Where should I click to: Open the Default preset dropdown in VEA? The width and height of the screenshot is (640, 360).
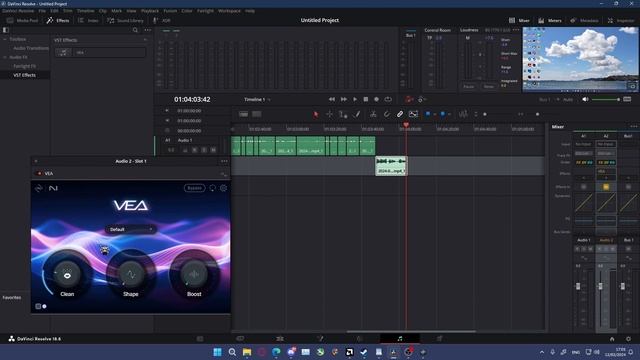click(x=131, y=229)
